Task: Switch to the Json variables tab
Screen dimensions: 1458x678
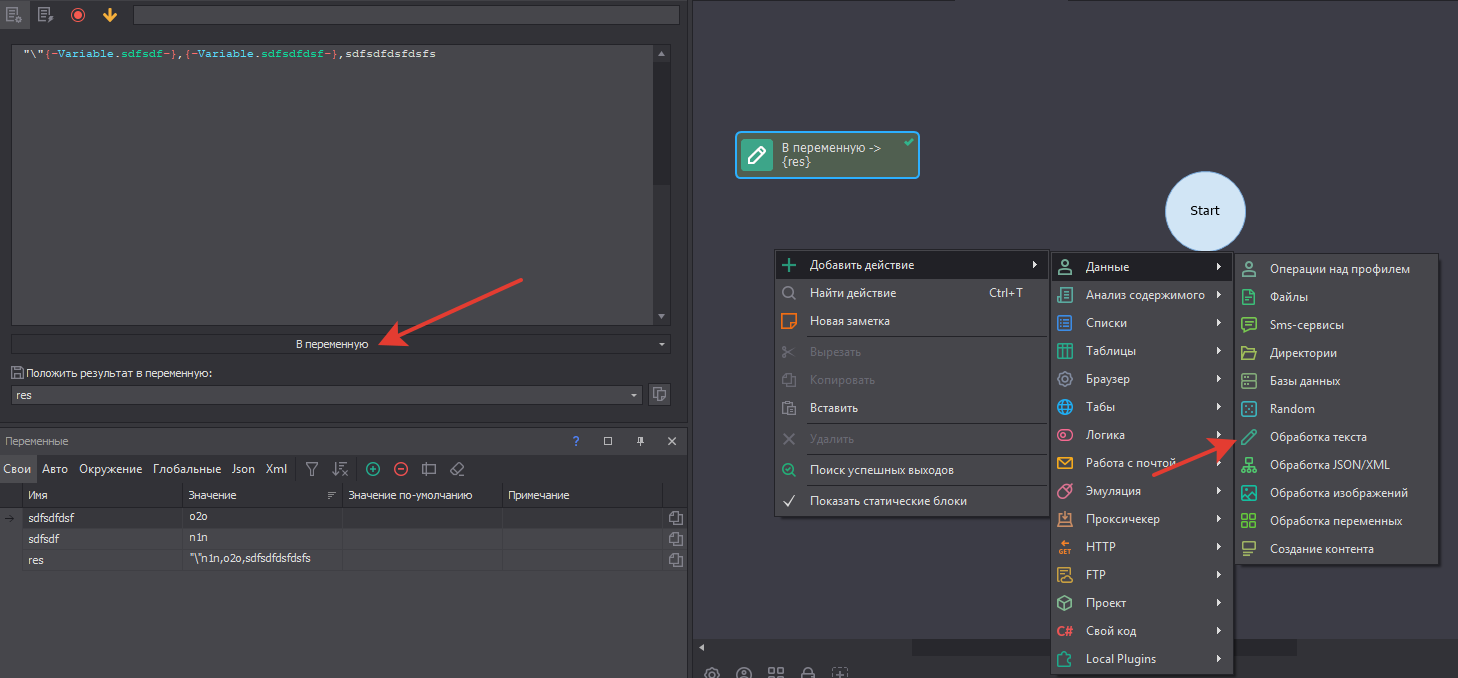Action: click(243, 469)
